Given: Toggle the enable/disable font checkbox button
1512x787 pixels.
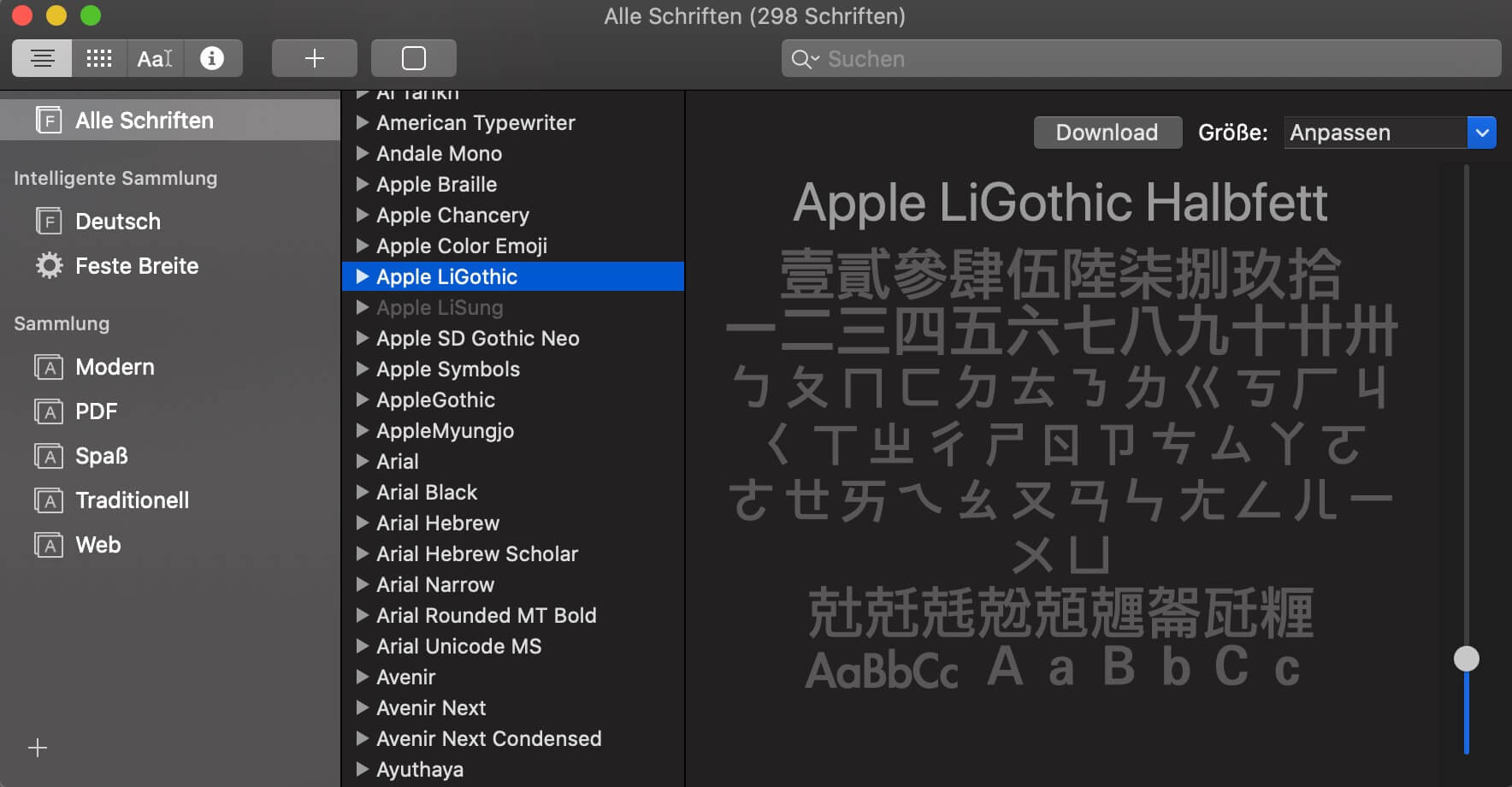Looking at the screenshot, I should (413, 58).
